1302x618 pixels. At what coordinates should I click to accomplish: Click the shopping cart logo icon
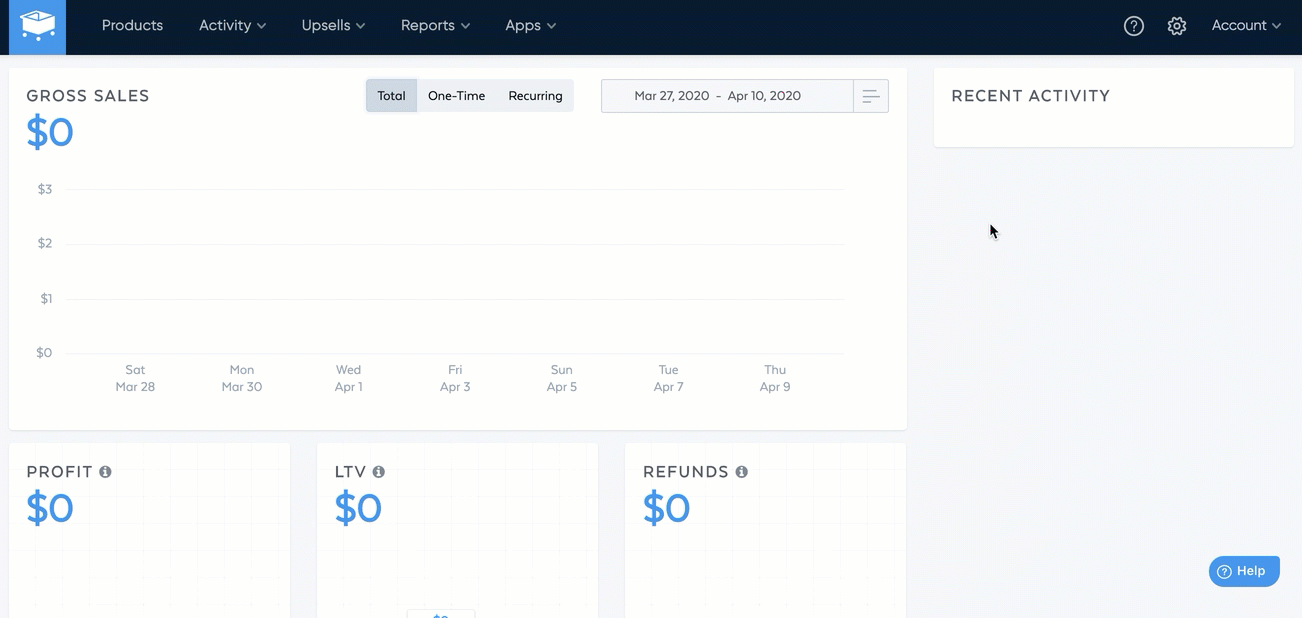tap(37, 27)
